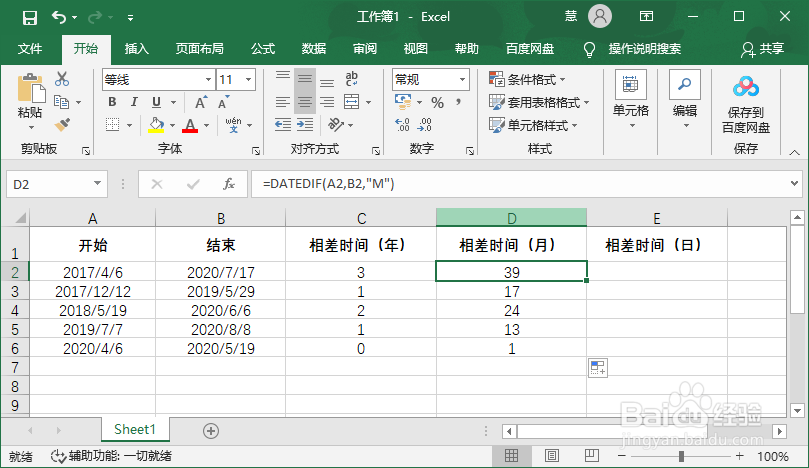Switch to Page Layout view

[x=552, y=456]
